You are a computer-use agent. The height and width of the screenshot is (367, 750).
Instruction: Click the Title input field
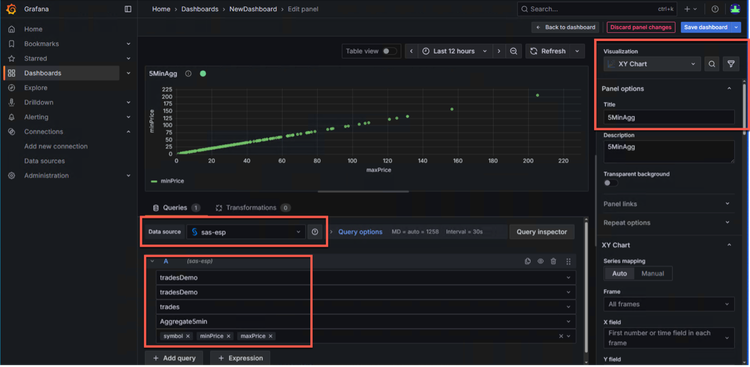[669, 117]
